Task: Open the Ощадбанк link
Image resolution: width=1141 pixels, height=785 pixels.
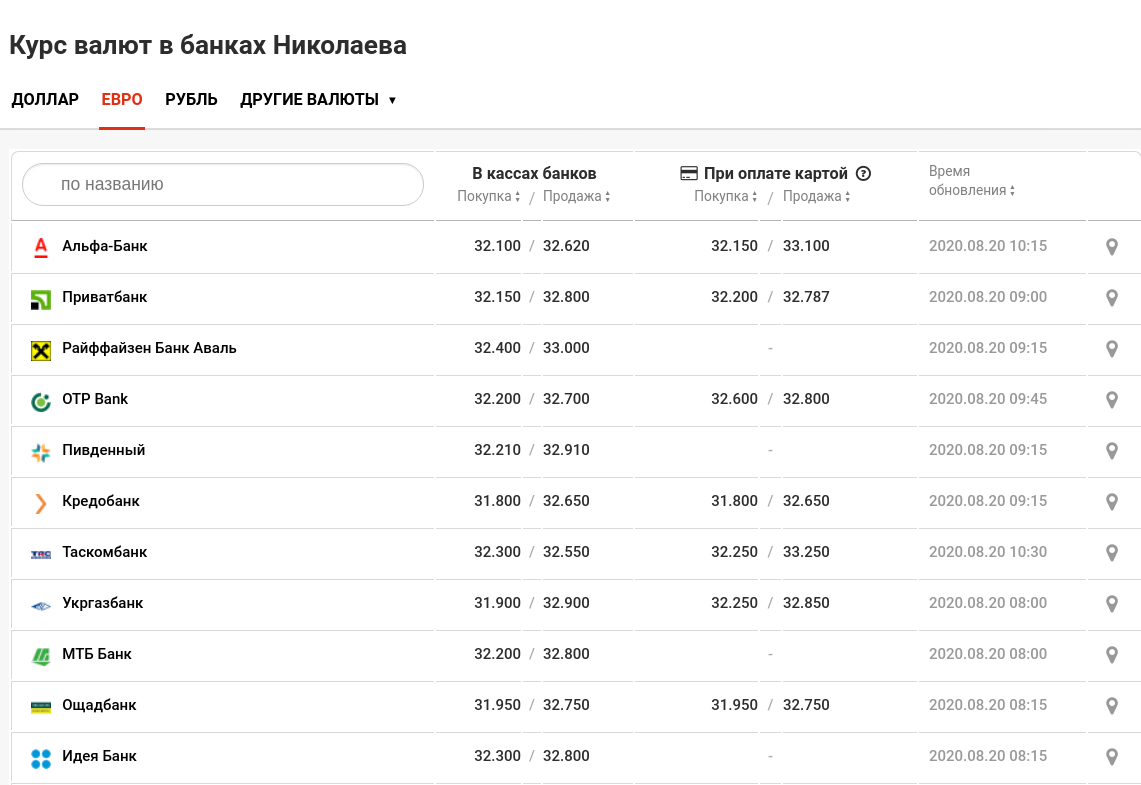Action: point(100,704)
